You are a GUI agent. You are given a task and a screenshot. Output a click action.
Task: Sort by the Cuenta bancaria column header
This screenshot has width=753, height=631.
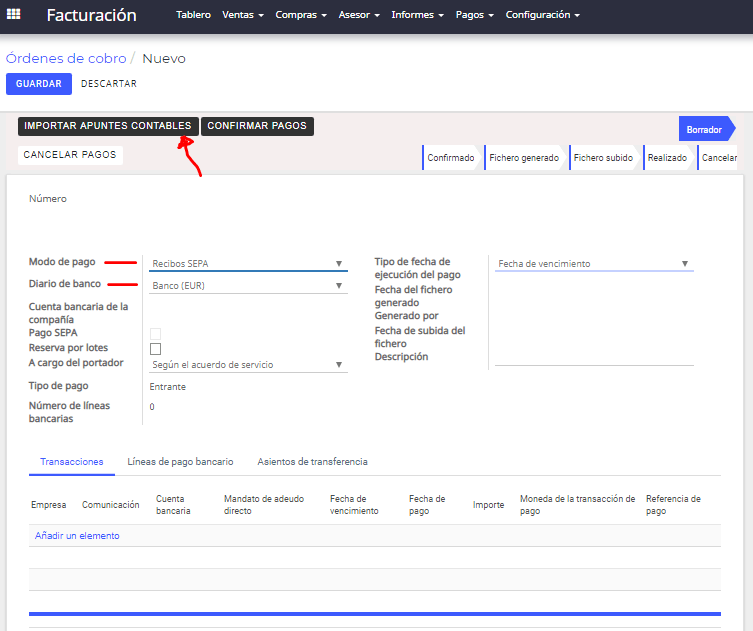(x=173, y=505)
